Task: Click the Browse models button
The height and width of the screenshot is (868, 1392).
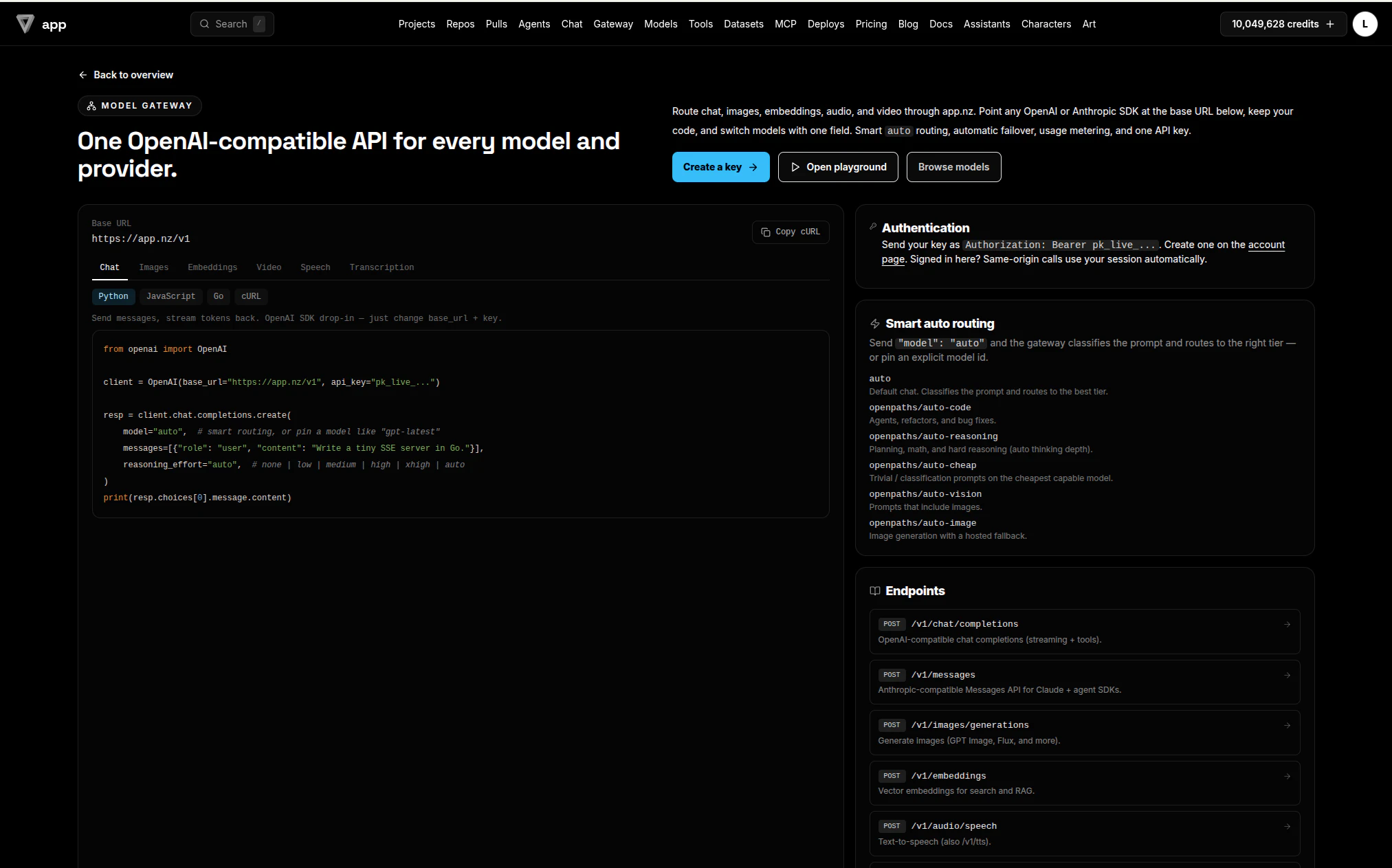Action: 953,167
